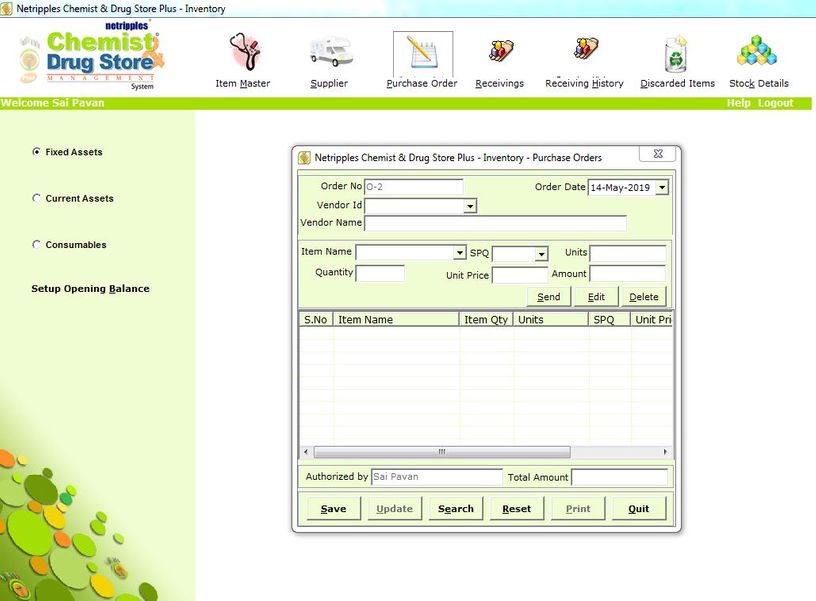
Task: Open the Item Master stethoscope icon
Action: pos(244,52)
